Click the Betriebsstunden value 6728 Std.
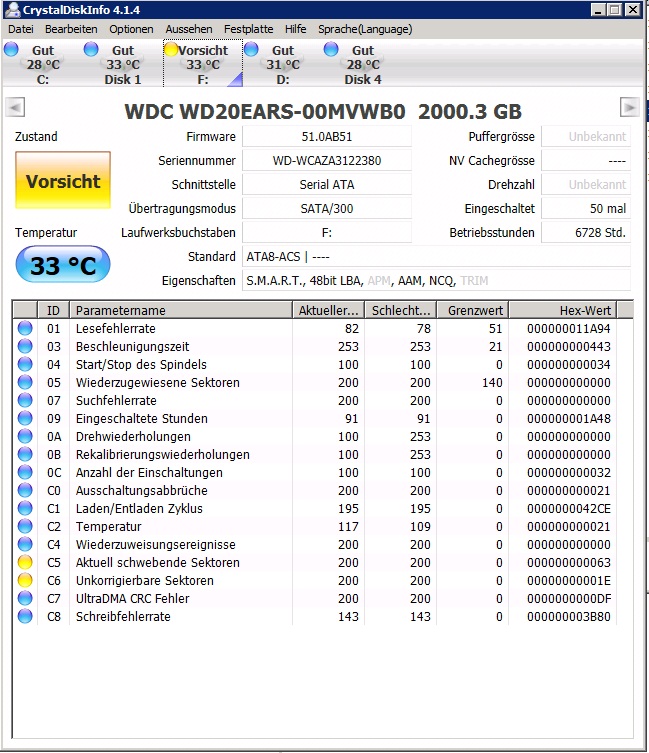Viewport: 649px width, 753px height. click(x=586, y=232)
